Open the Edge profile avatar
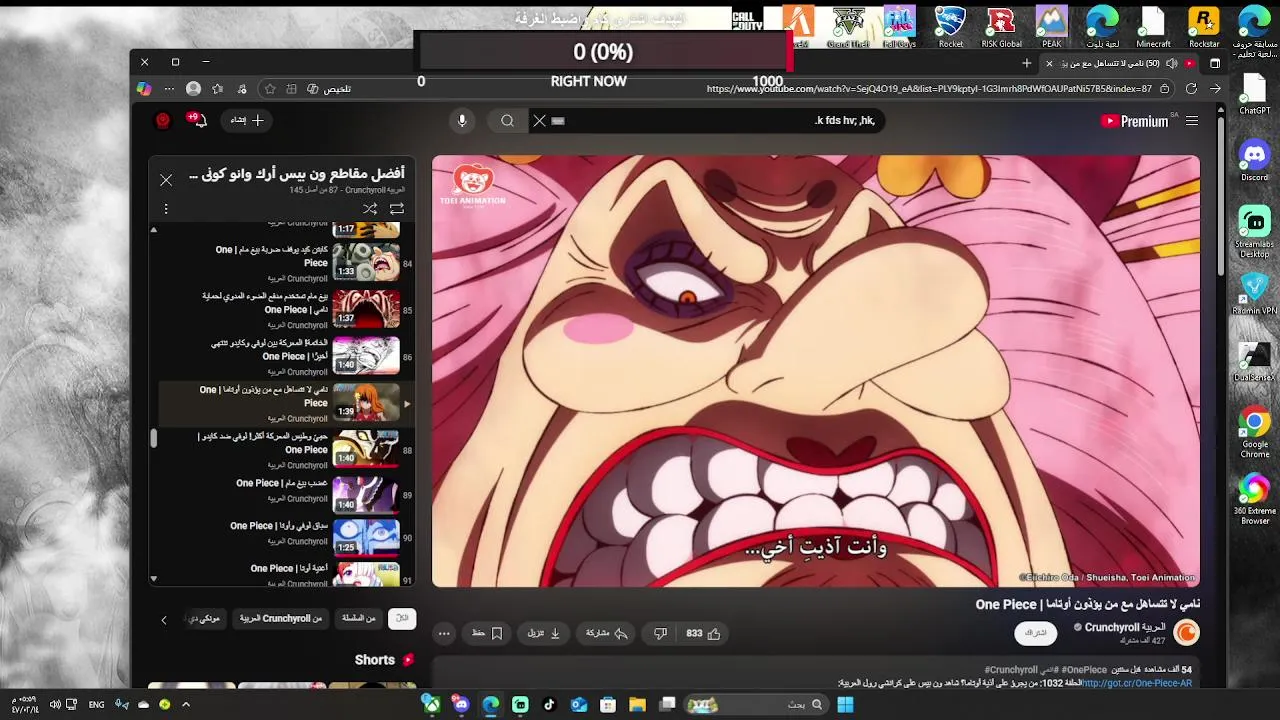The image size is (1280, 720). pos(193,89)
